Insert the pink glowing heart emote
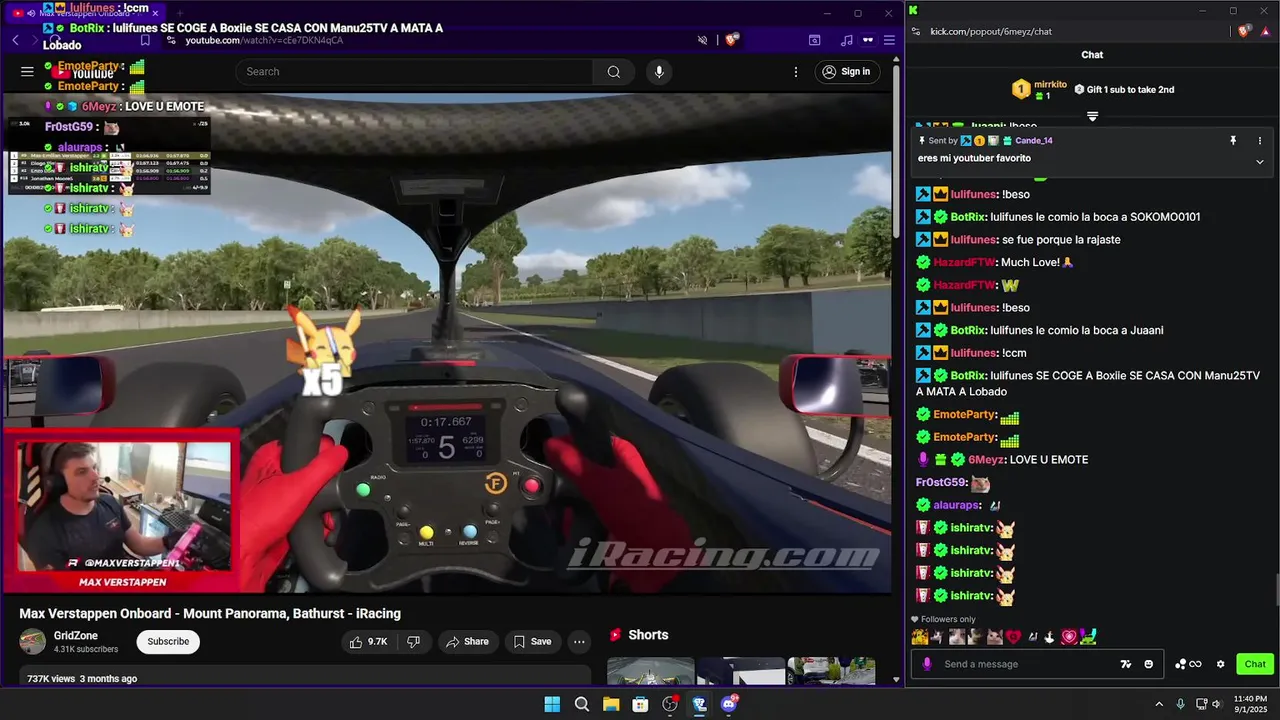 pos(1069,636)
